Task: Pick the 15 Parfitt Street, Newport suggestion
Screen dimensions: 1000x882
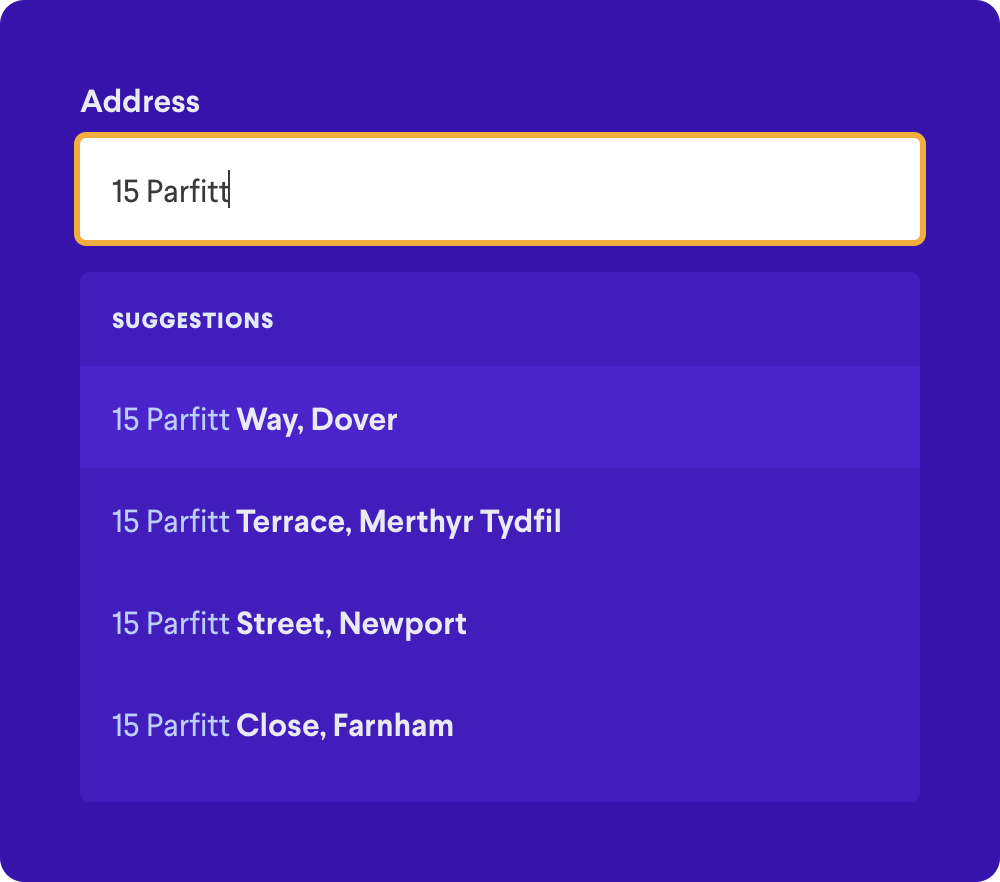Action: tap(500, 622)
